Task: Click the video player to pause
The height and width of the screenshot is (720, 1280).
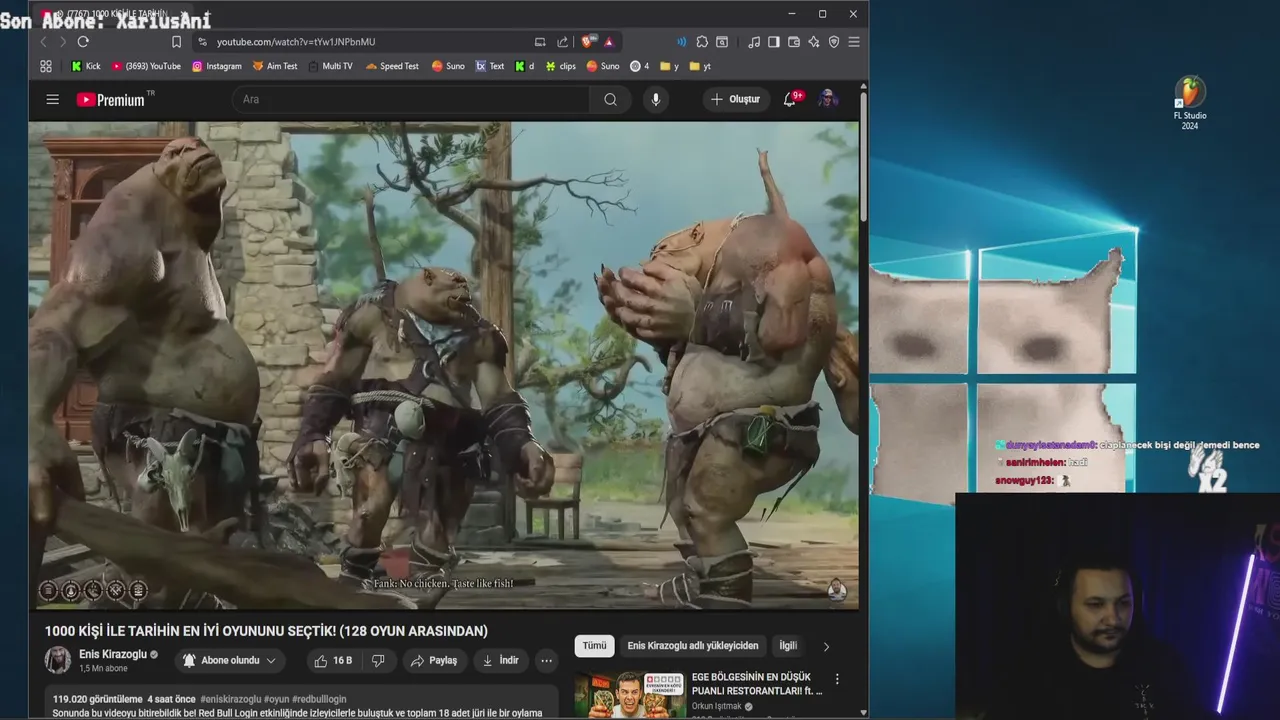Action: point(443,365)
